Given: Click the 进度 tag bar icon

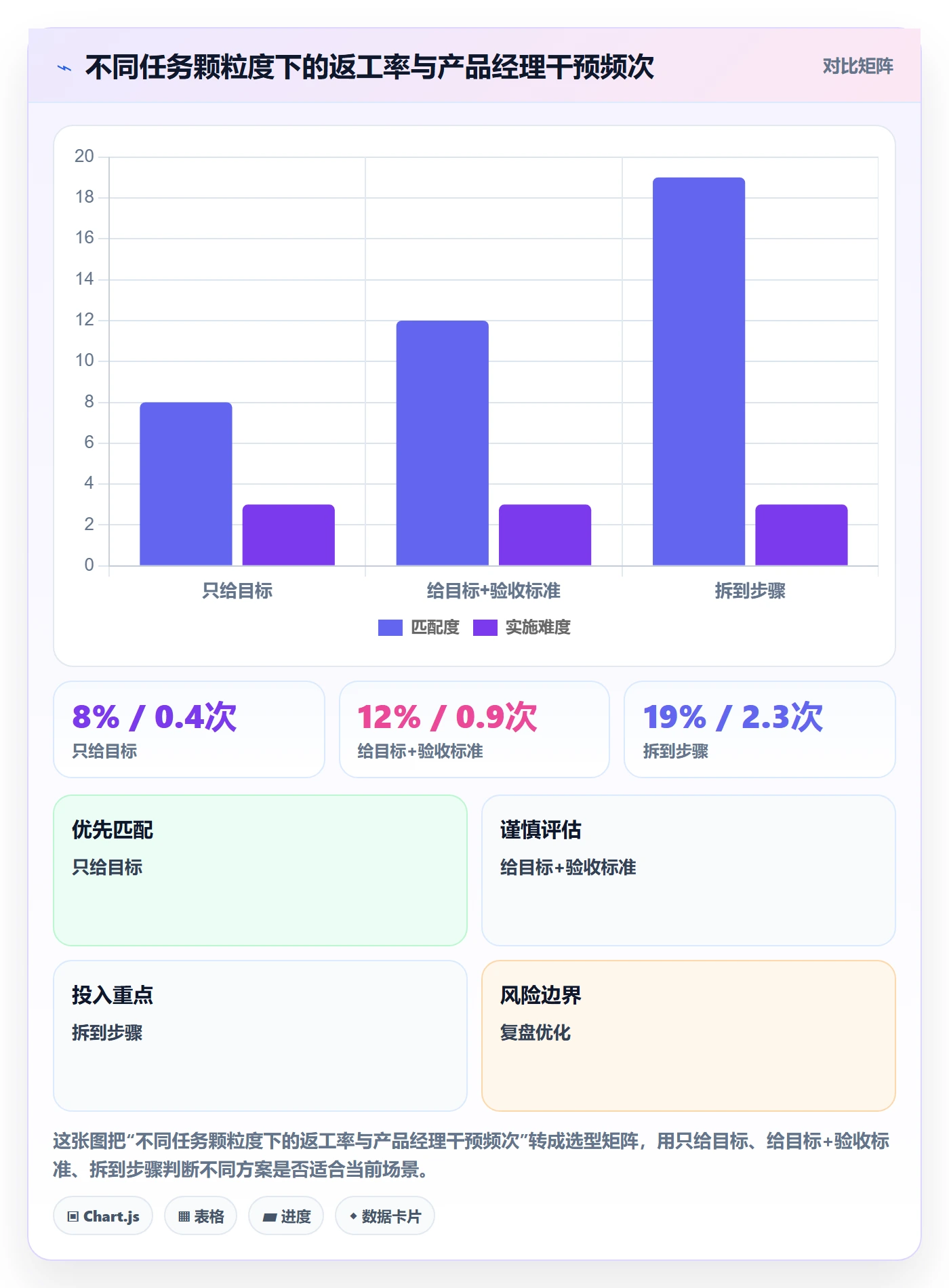Looking at the screenshot, I should coord(269,1217).
